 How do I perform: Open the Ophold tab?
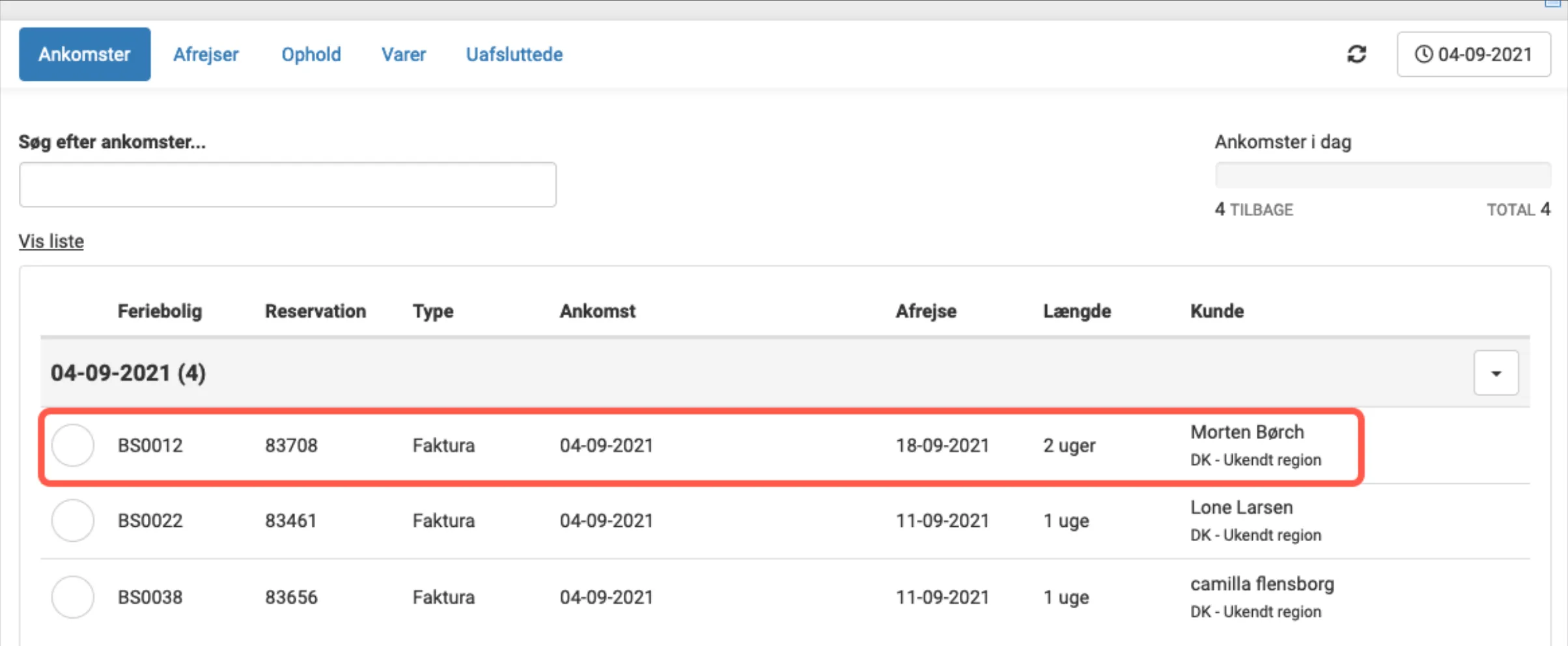pos(311,54)
